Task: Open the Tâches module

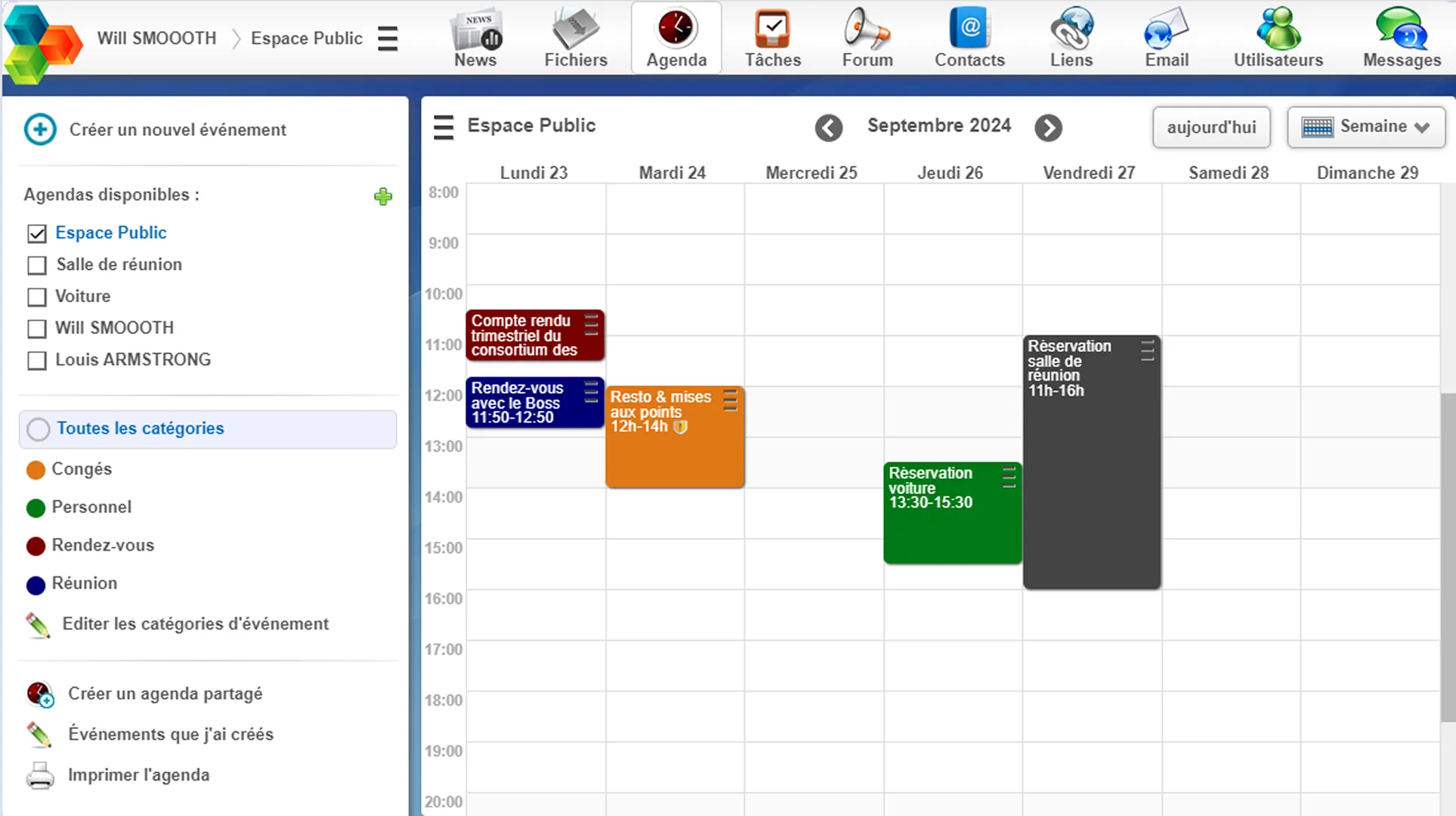Action: [772, 38]
